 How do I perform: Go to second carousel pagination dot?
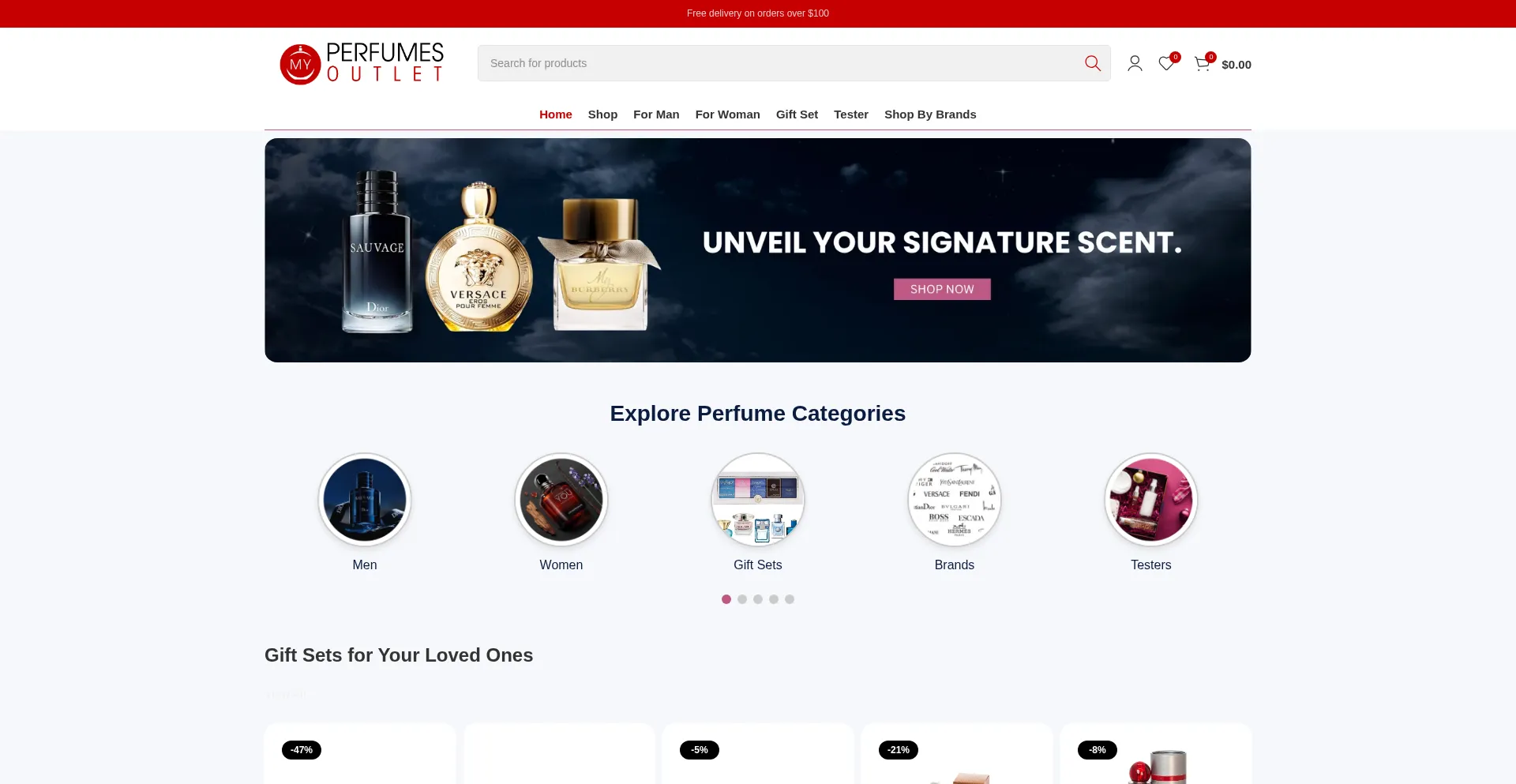point(742,599)
